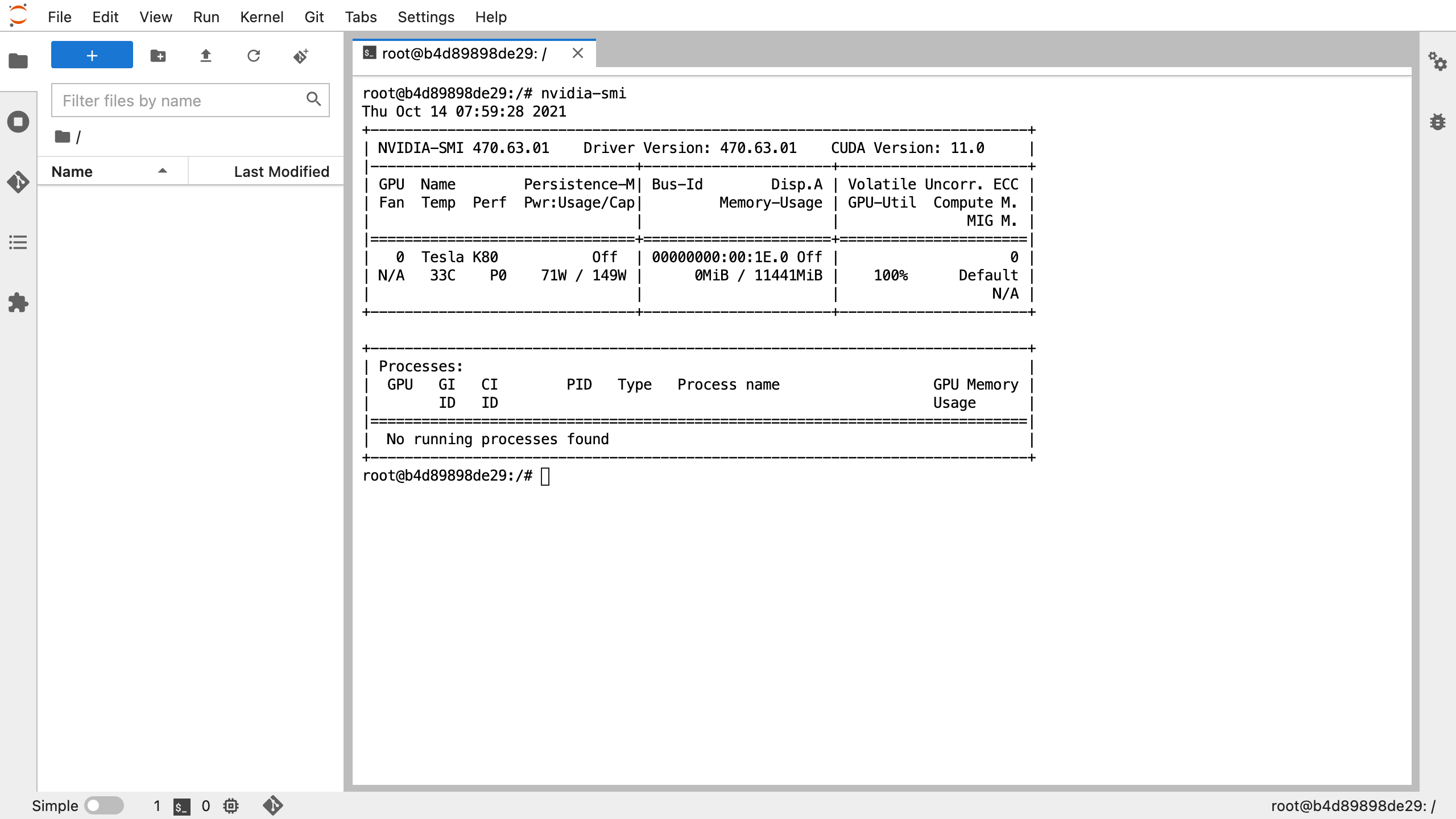Click 'Driver Version: 470.63.01' text
The height and width of the screenshot is (819, 1456).
point(690,148)
